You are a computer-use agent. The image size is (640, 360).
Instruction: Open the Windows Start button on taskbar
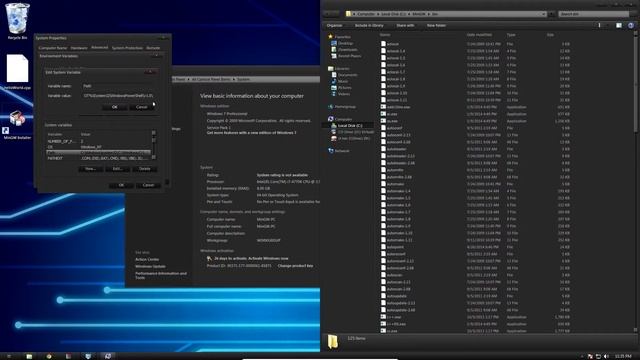[9, 356]
